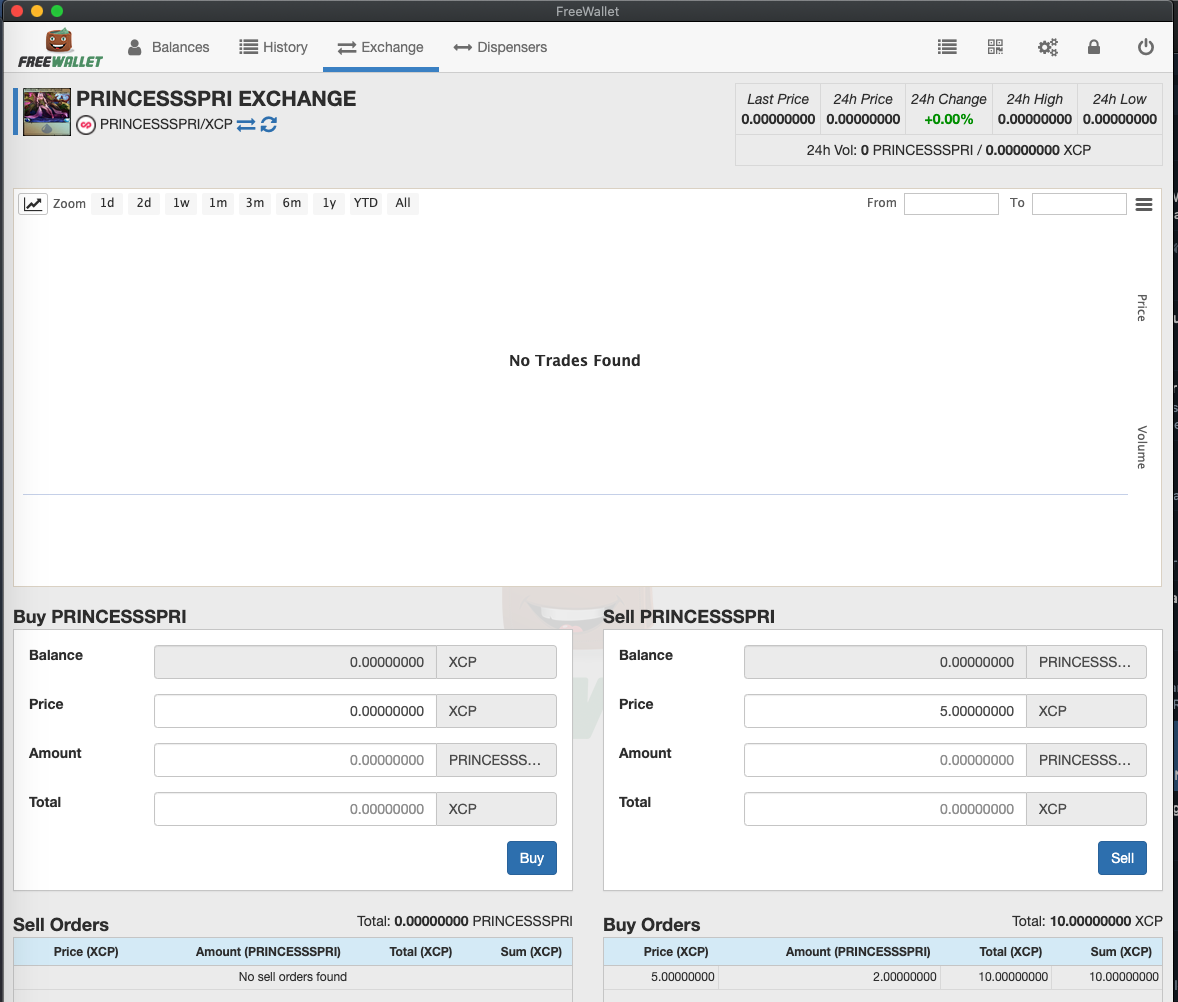The width and height of the screenshot is (1178, 1002).
Task: Set chart zoom to 3m
Action: coord(255,204)
